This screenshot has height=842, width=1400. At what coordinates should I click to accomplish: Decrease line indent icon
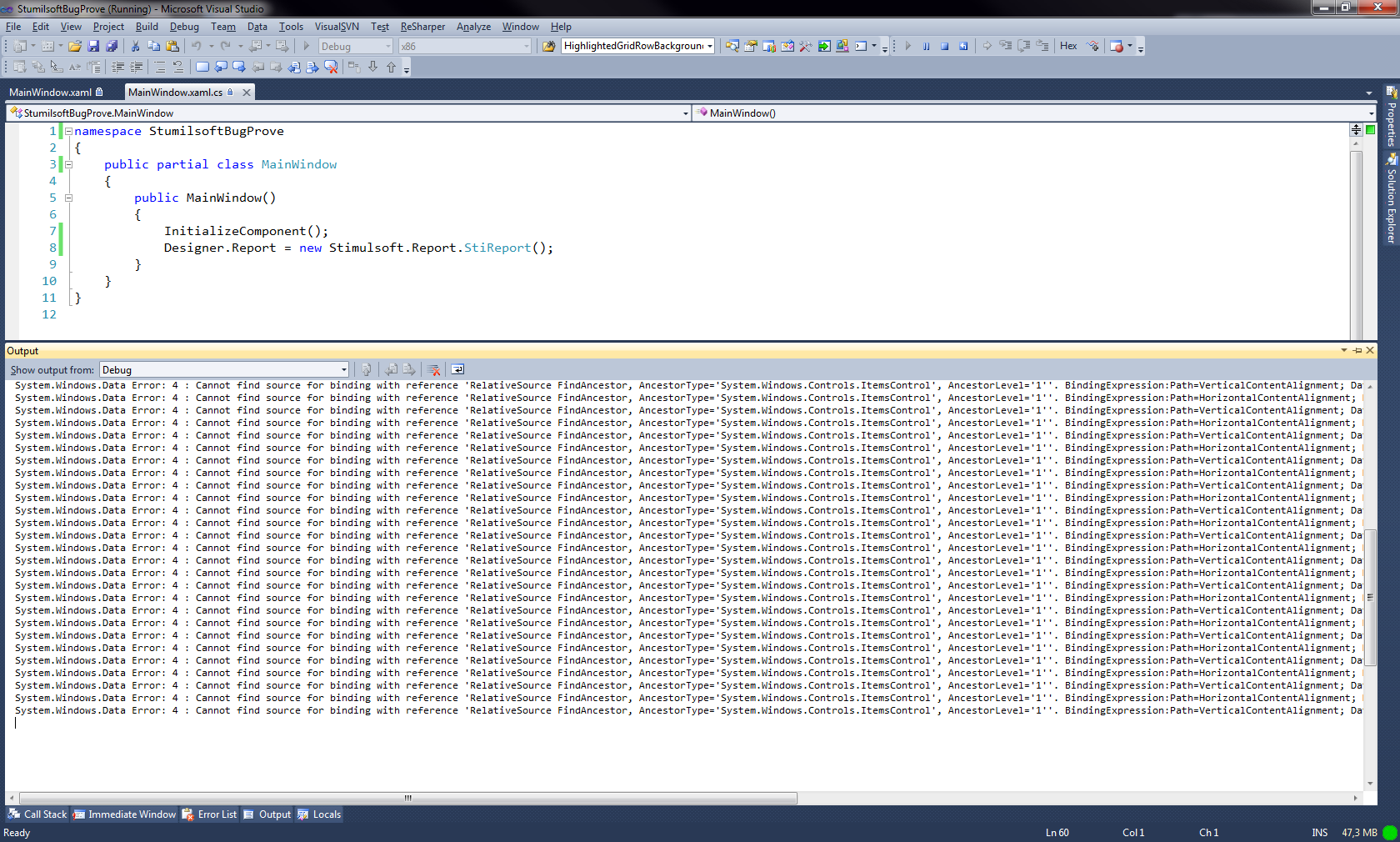point(117,68)
